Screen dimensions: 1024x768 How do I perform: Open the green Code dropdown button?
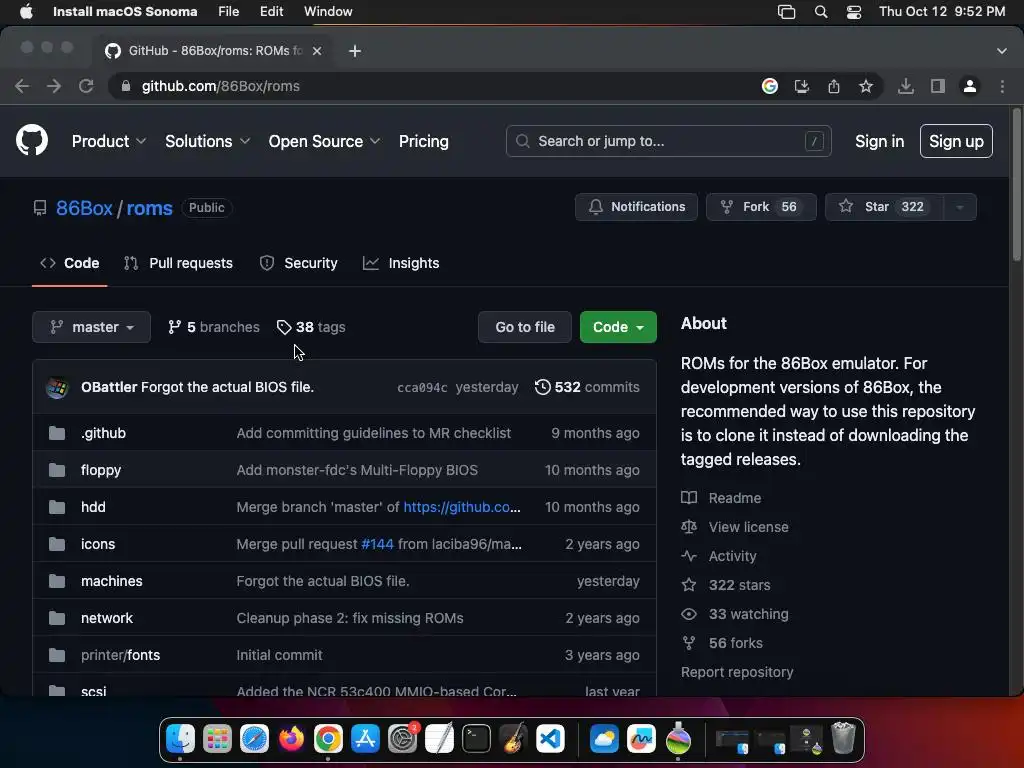(x=618, y=327)
